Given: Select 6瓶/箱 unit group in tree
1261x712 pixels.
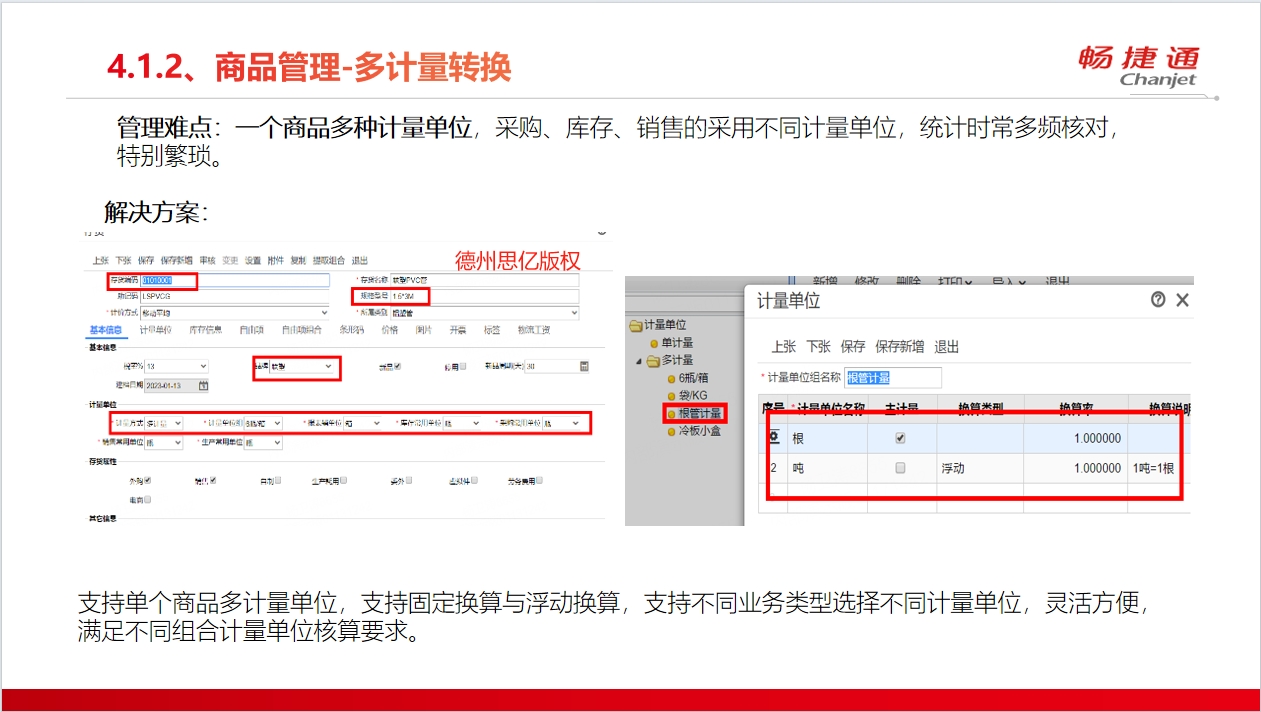Looking at the screenshot, I should click(693, 378).
